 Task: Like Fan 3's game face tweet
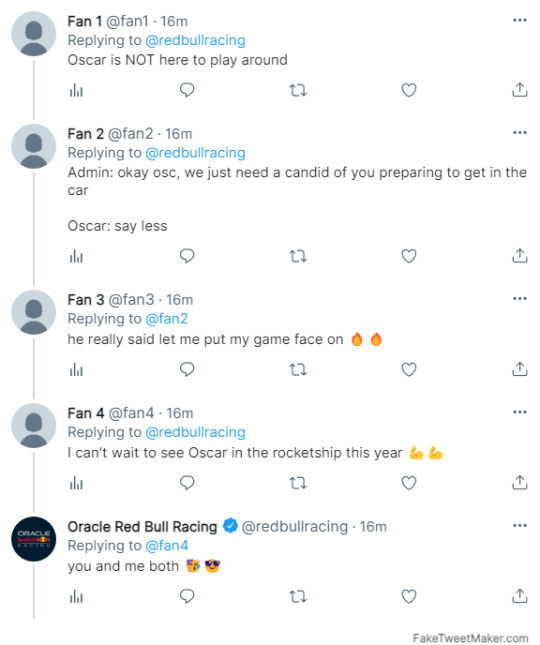[409, 369]
